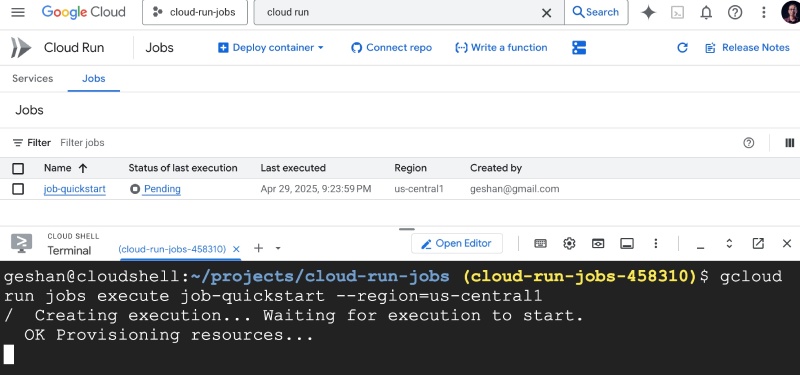Switch to the Jobs tab
800x375 pixels.
pos(94,79)
